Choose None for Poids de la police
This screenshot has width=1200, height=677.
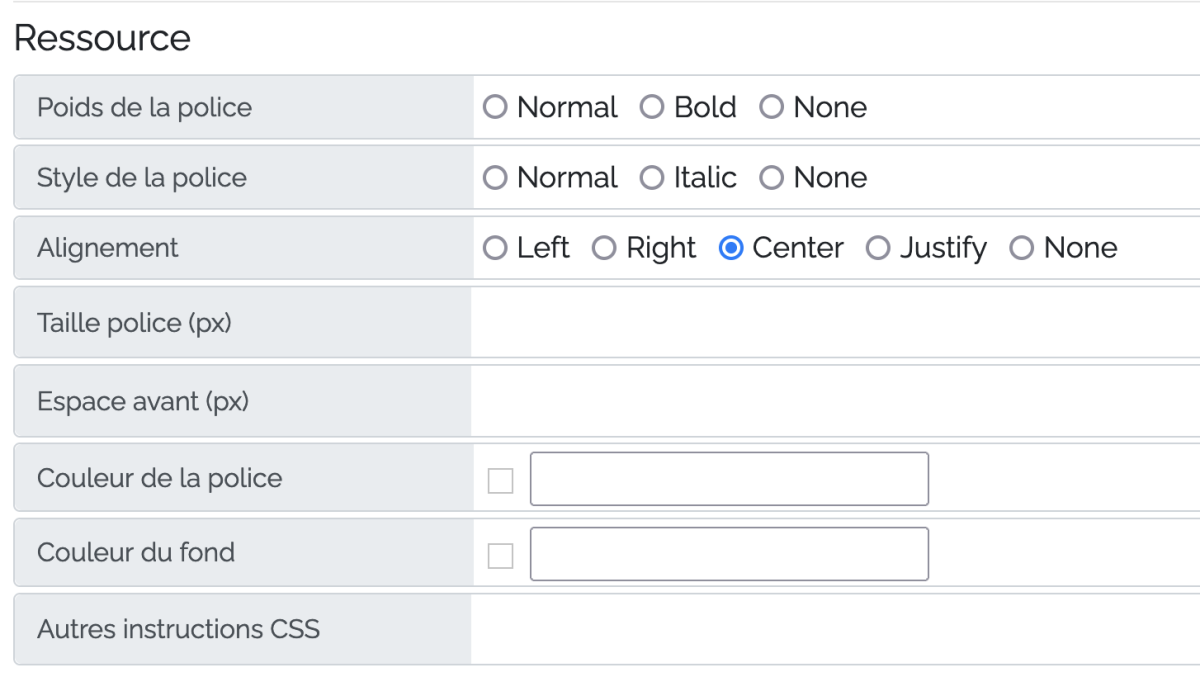[x=771, y=107]
